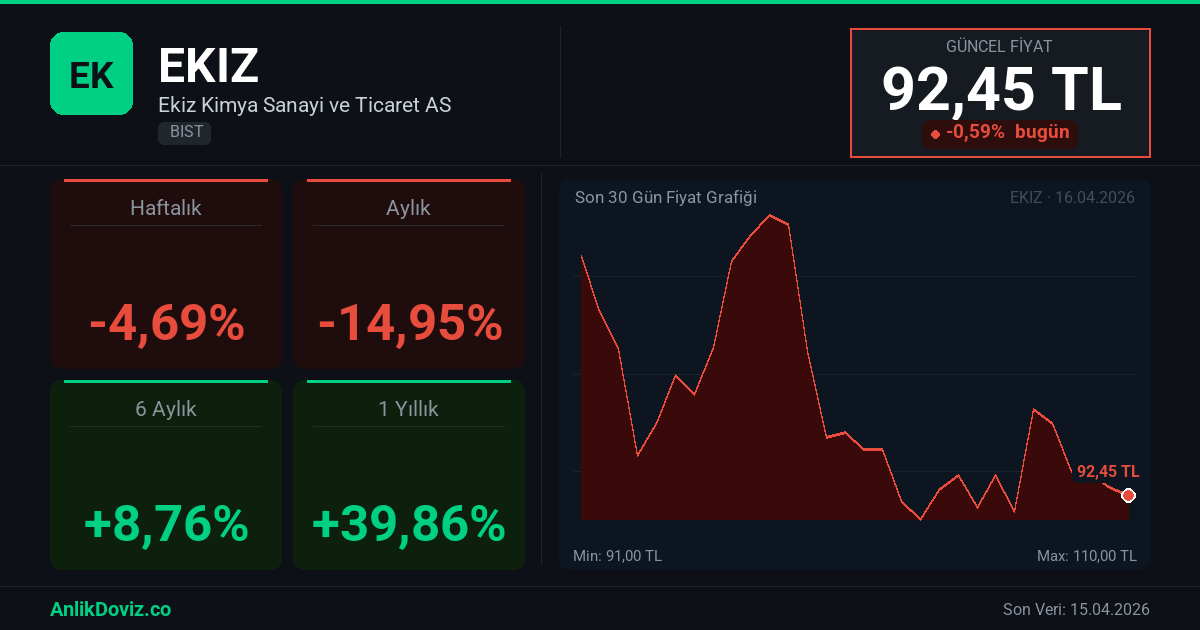Click the 92,45 TL current price value
The width and height of the screenshot is (1200, 630).
(1000, 89)
